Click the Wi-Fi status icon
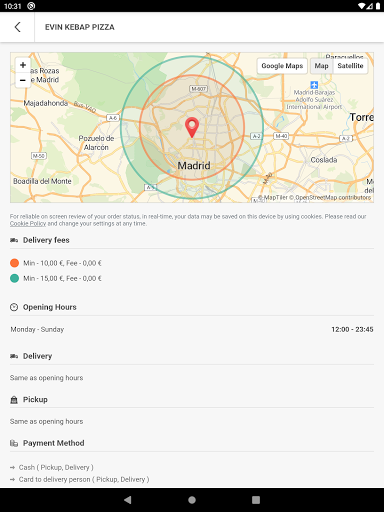Image resolution: width=384 pixels, height=512 pixels. click(x=362, y=6)
